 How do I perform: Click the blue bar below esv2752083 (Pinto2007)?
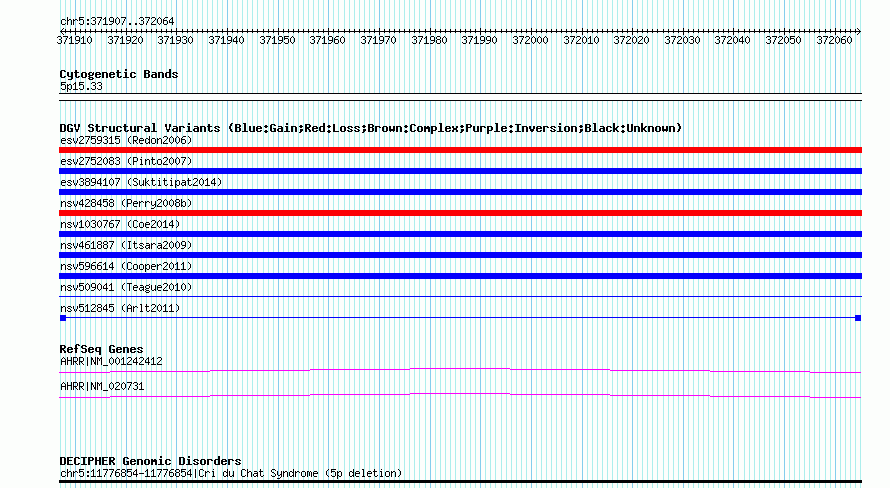pyautogui.click(x=460, y=171)
